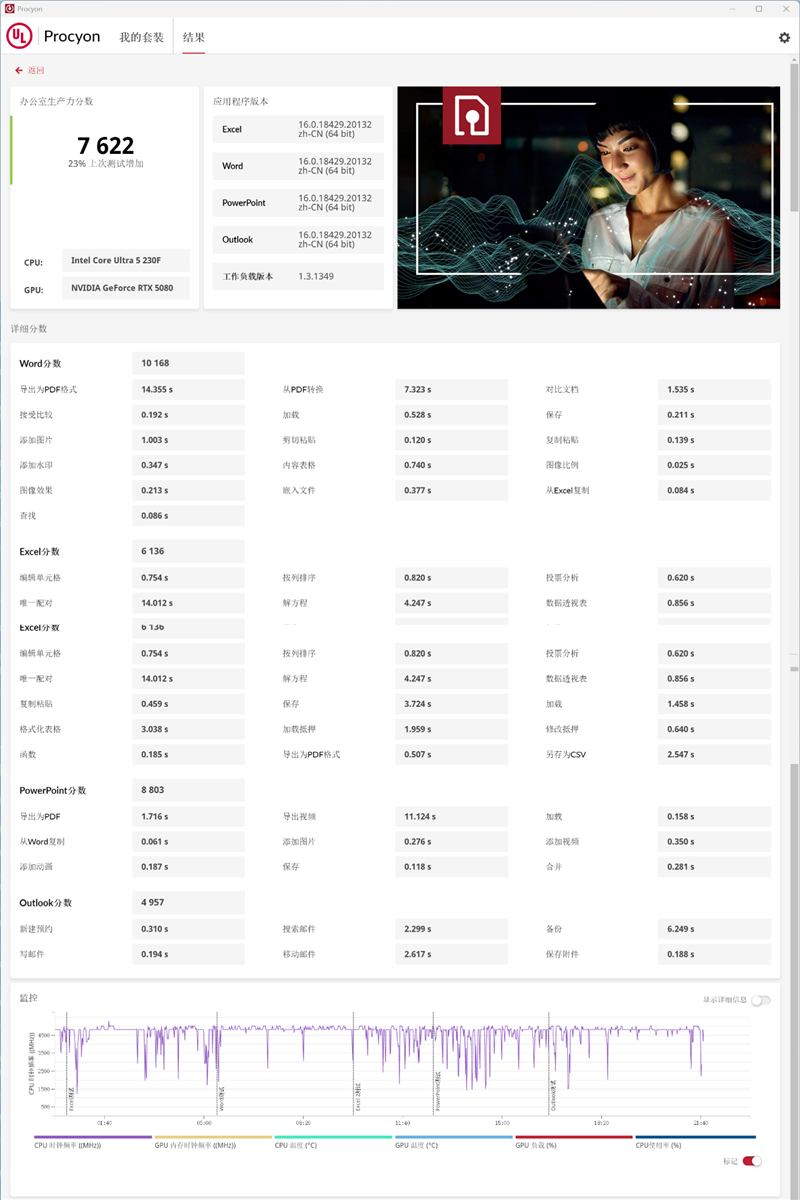Enable the CPU 温度 legend series
This screenshot has height=1200, width=800.
333,1141
